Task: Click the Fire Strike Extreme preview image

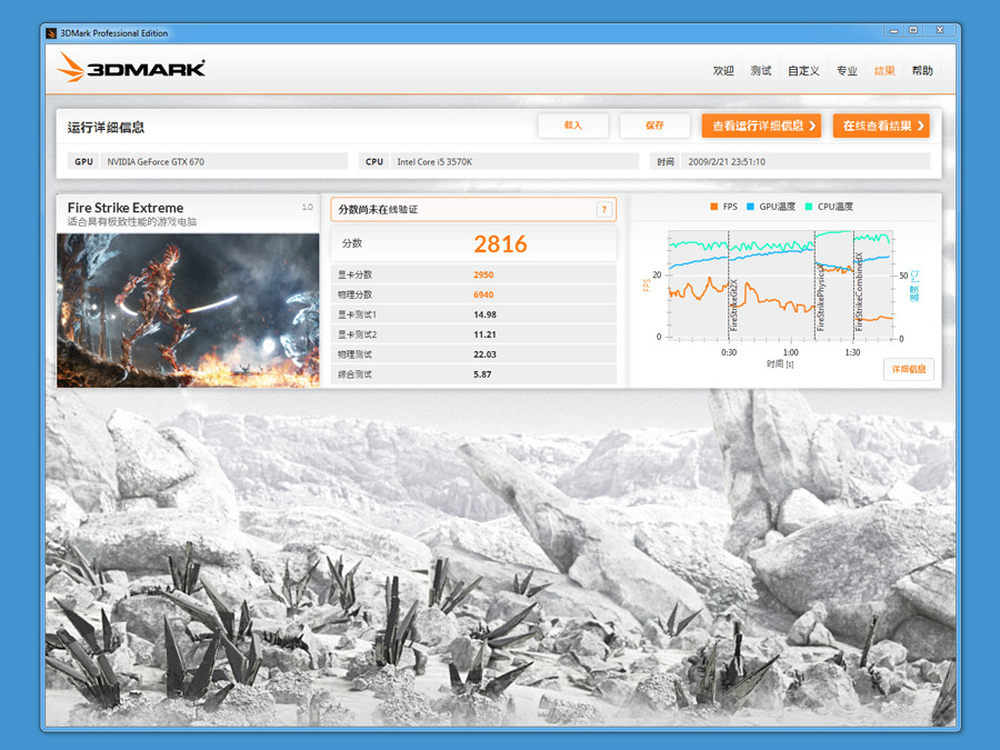Action: coord(188,310)
